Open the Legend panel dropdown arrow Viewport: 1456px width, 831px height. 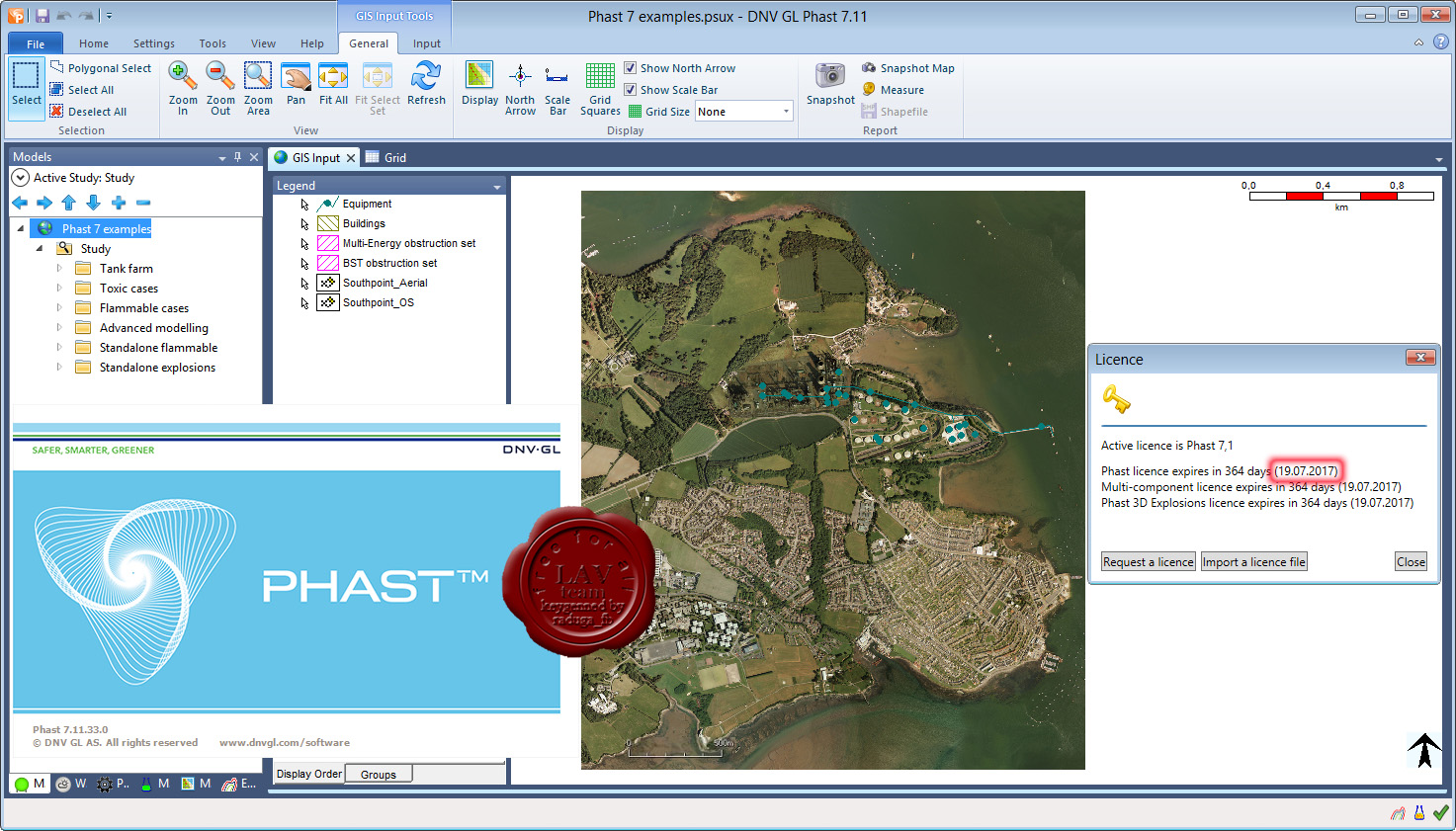pyautogui.click(x=496, y=186)
